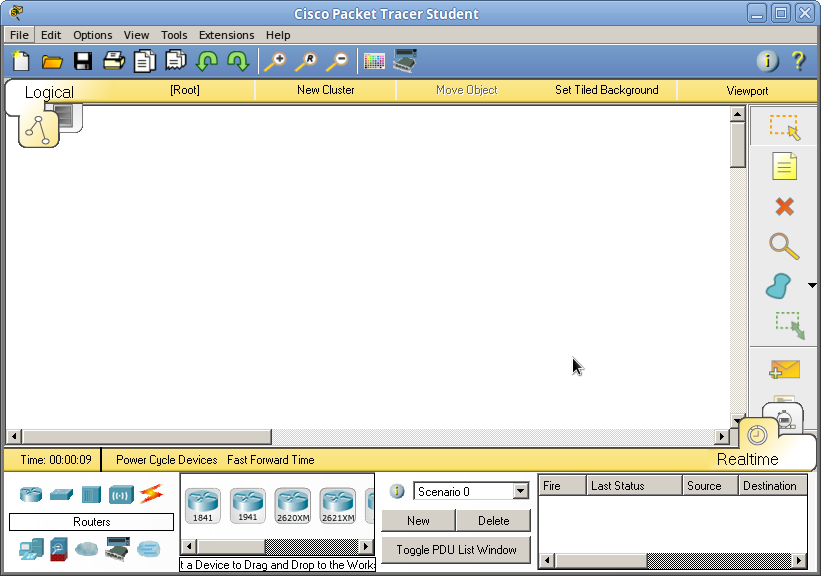Open the custom devices dialog icon

point(405,61)
